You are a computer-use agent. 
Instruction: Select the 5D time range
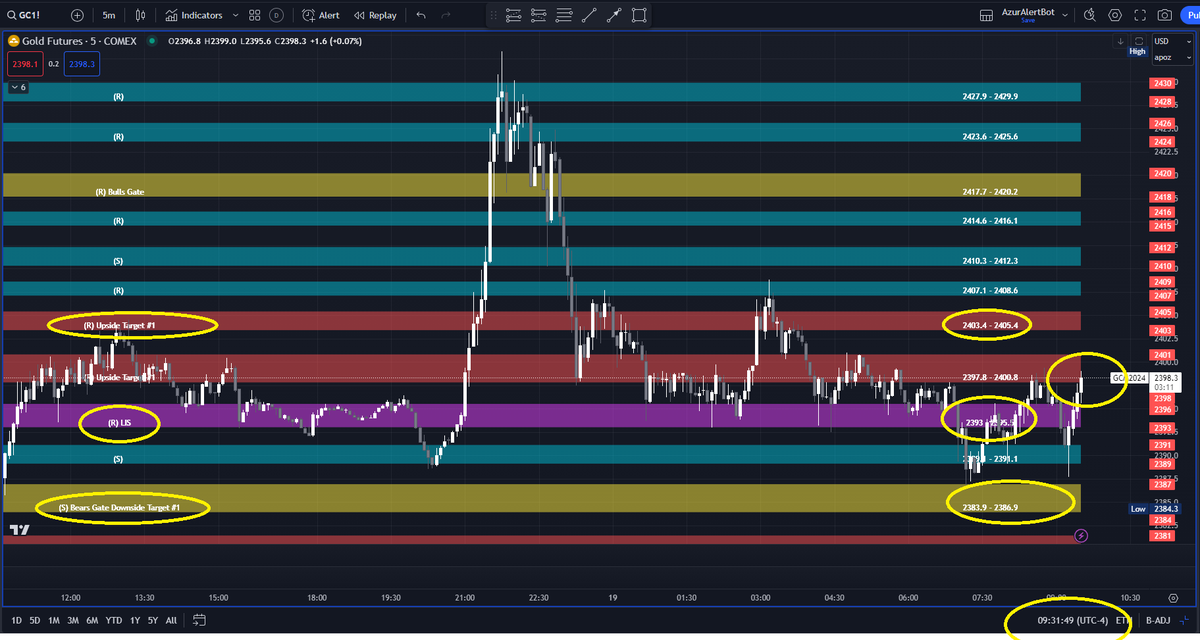(36, 620)
